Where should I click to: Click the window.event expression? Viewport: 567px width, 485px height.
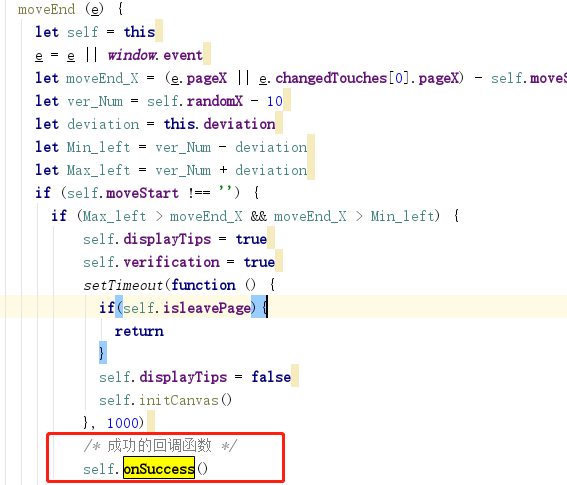point(155,55)
